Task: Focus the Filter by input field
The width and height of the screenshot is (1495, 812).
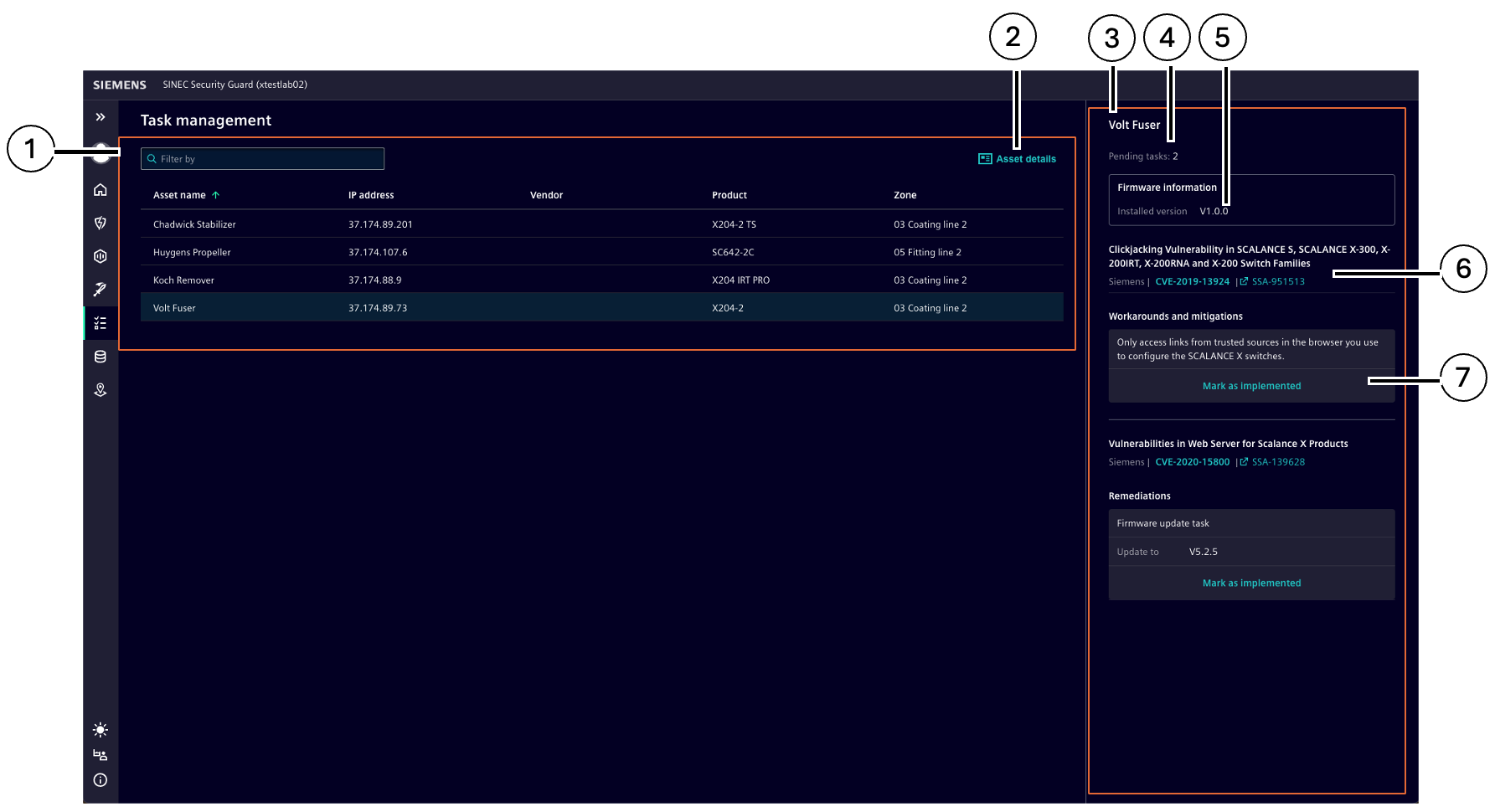Action: (262, 159)
